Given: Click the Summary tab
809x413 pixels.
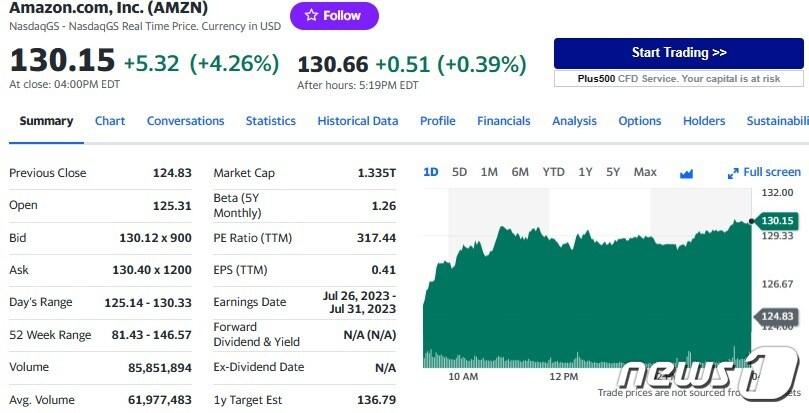Looking at the screenshot, I should tap(46, 121).
